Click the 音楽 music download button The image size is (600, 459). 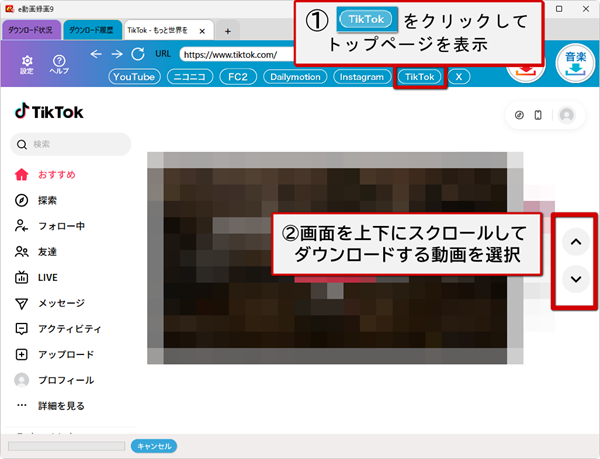coord(574,62)
